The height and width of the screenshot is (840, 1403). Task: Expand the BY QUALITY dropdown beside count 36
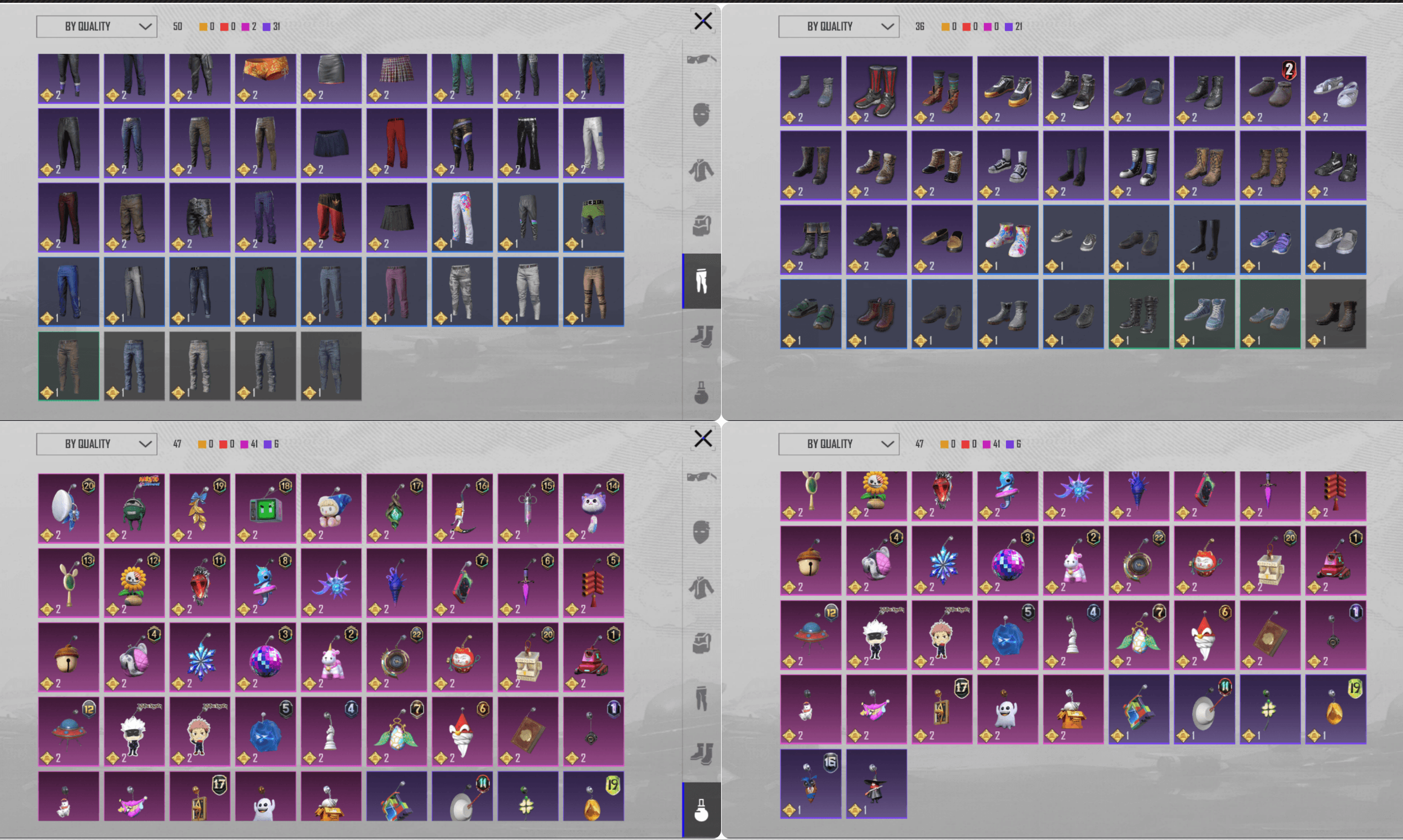tap(839, 26)
